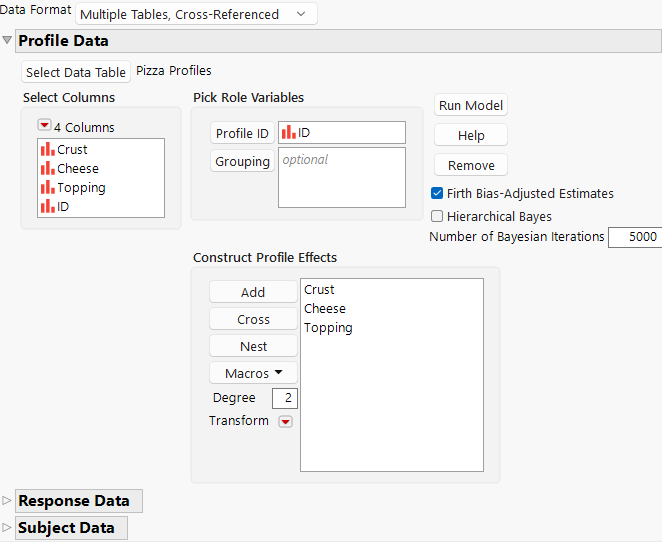Viewport: 662px width, 542px height.
Task: Click the Select Data Table button
Action: (x=76, y=72)
